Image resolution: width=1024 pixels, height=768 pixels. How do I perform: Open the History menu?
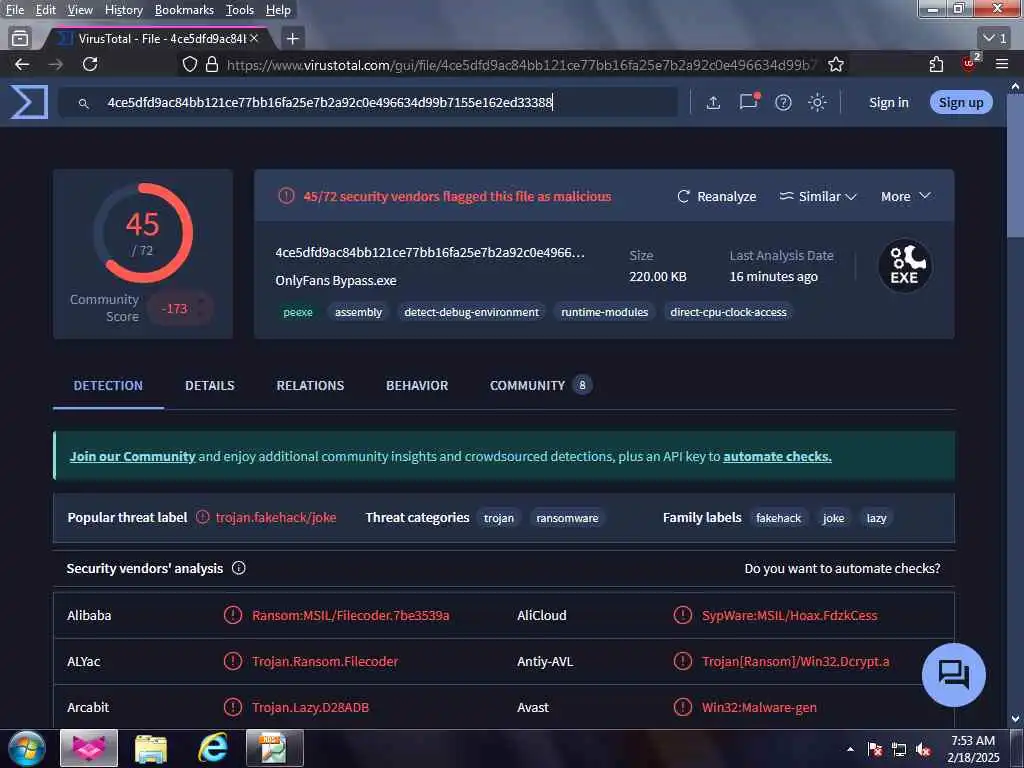[x=123, y=10]
